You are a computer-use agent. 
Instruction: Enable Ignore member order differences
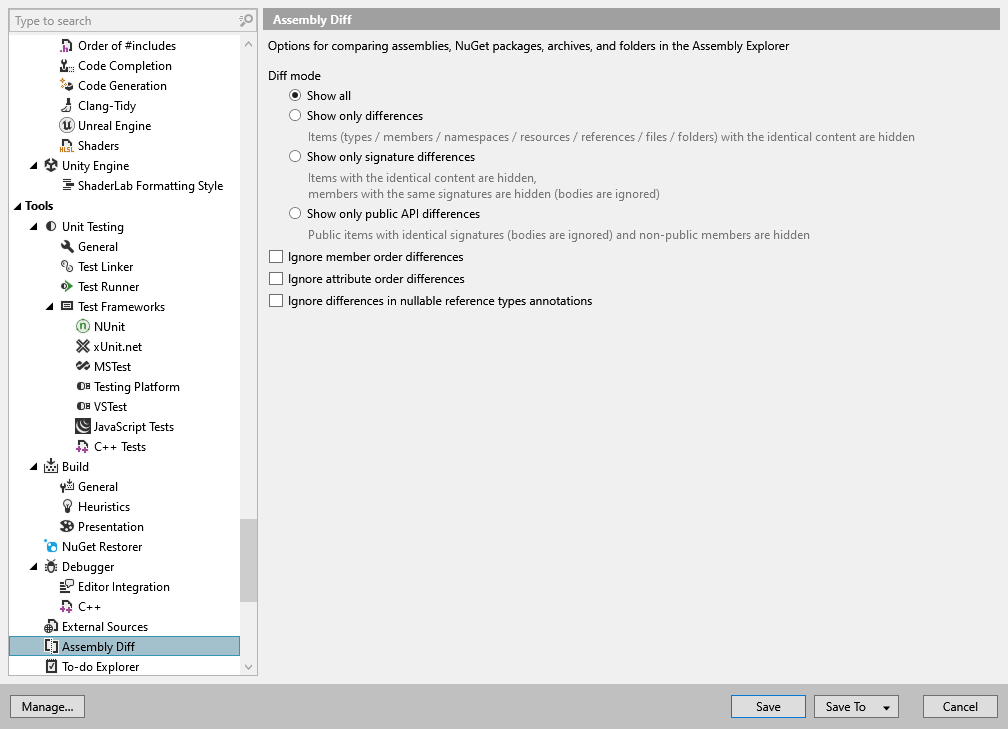point(275,257)
